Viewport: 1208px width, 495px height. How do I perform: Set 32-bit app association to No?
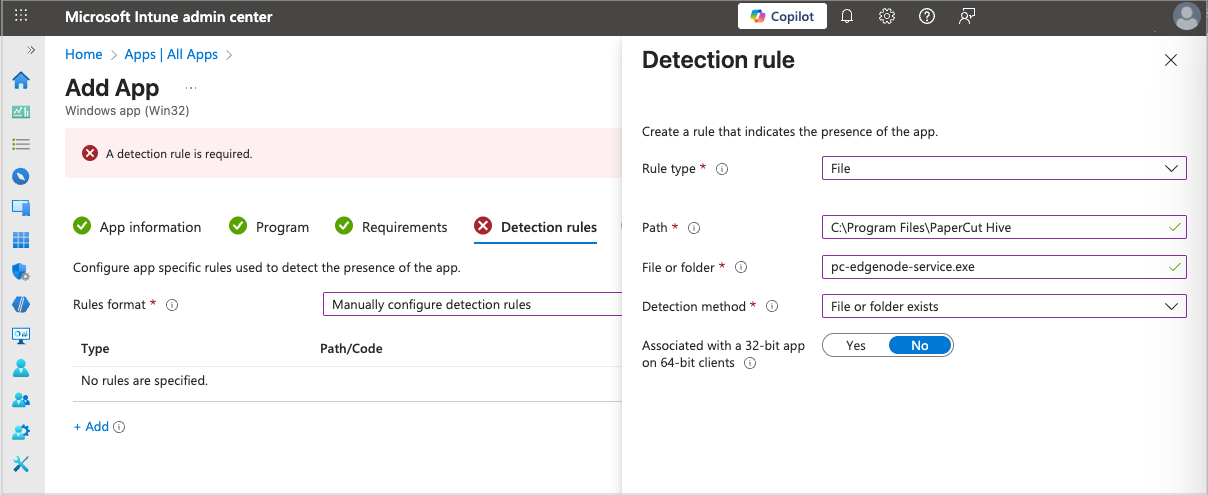(920, 345)
